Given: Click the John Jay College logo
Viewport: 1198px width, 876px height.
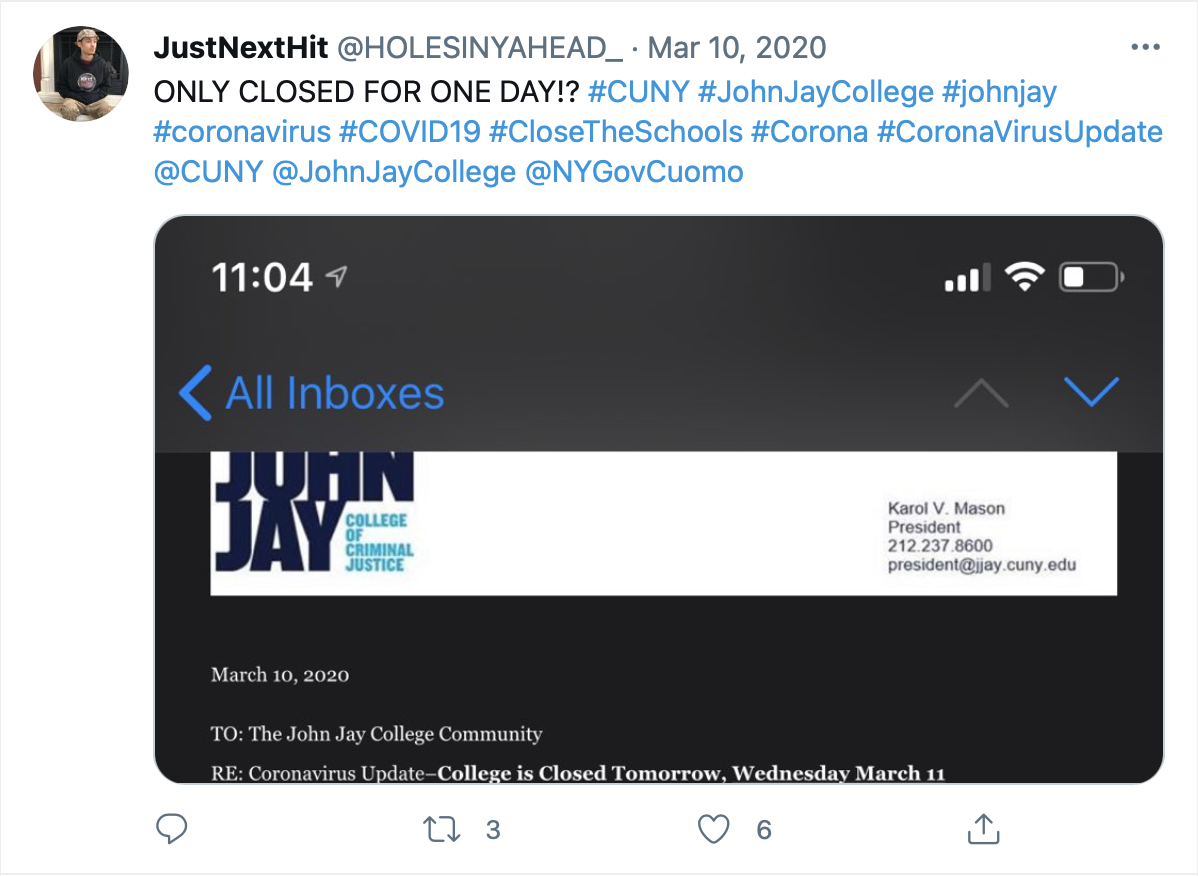Looking at the screenshot, I should pyautogui.click(x=313, y=521).
